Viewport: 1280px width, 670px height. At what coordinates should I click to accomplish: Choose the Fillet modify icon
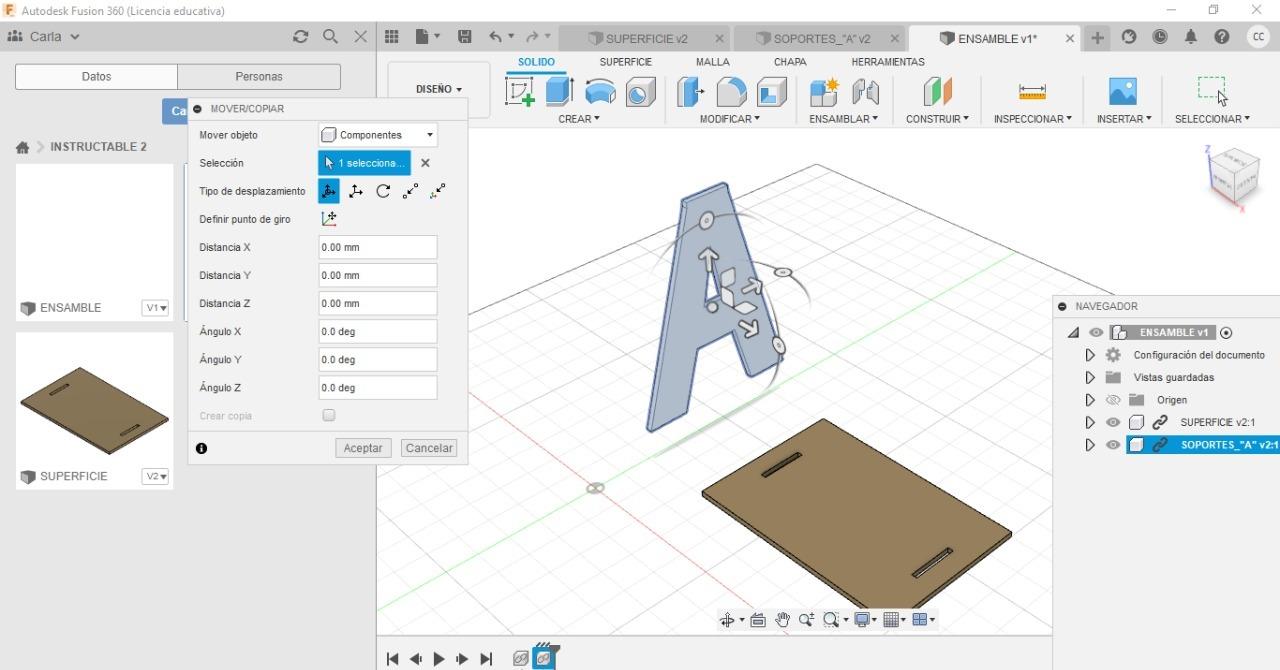pyautogui.click(x=731, y=92)
